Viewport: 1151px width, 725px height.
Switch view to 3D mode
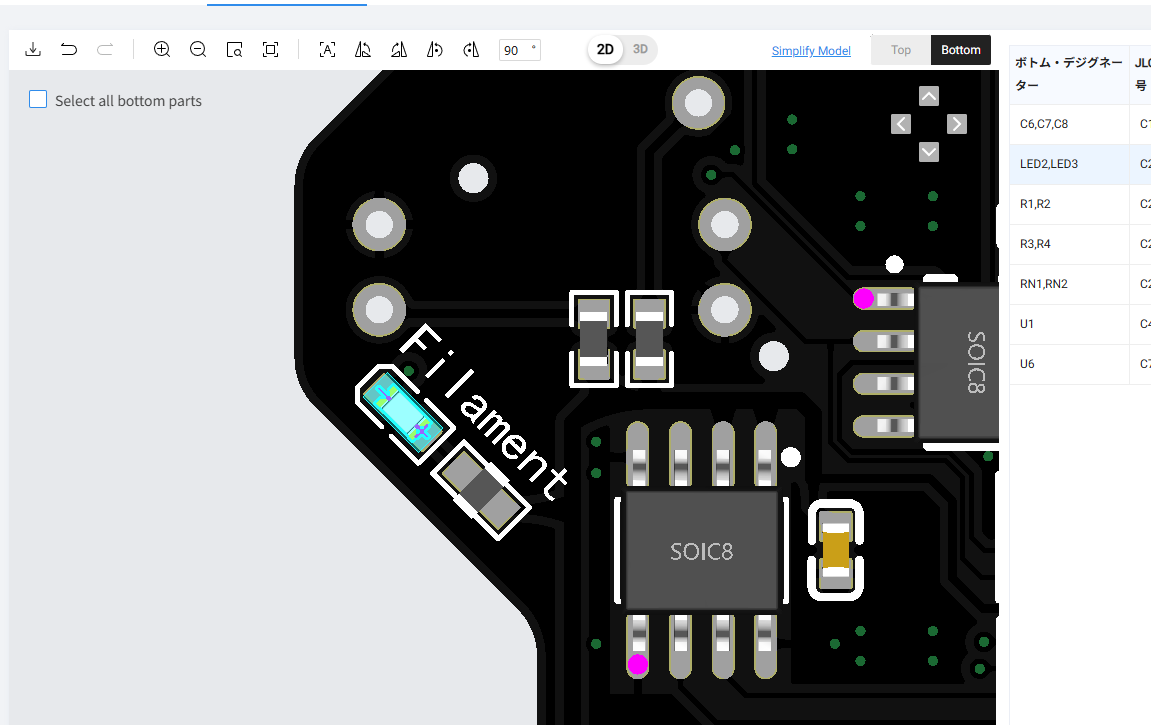click(640, 49)
